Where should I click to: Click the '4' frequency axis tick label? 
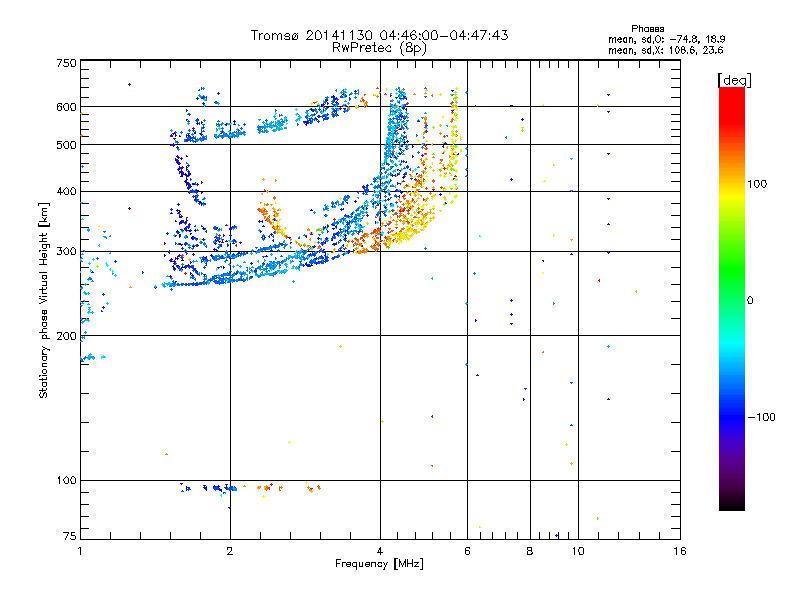pyautogui.click(x=380, y=551)
